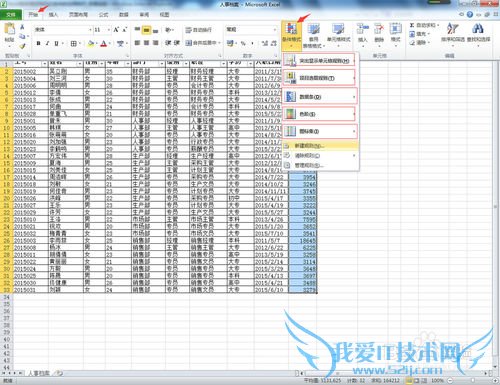Toggle Italic formatting
The width and height of the screenshot is (500, 385).
coord(47,43)
